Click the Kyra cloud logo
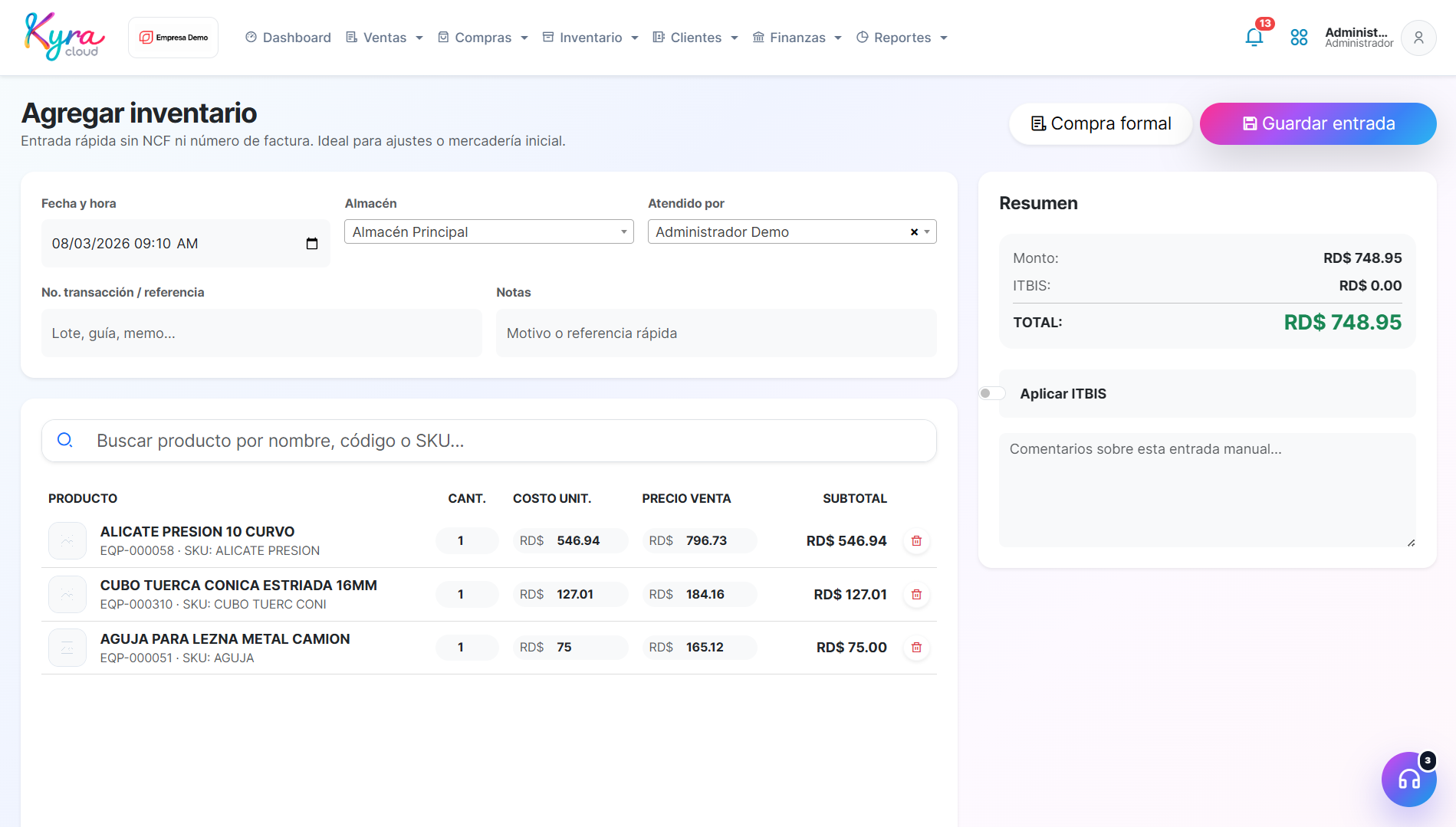Image resolution: width=1456 pixels, height=827 pixels. pyautogui.click(x=64, y=37)
